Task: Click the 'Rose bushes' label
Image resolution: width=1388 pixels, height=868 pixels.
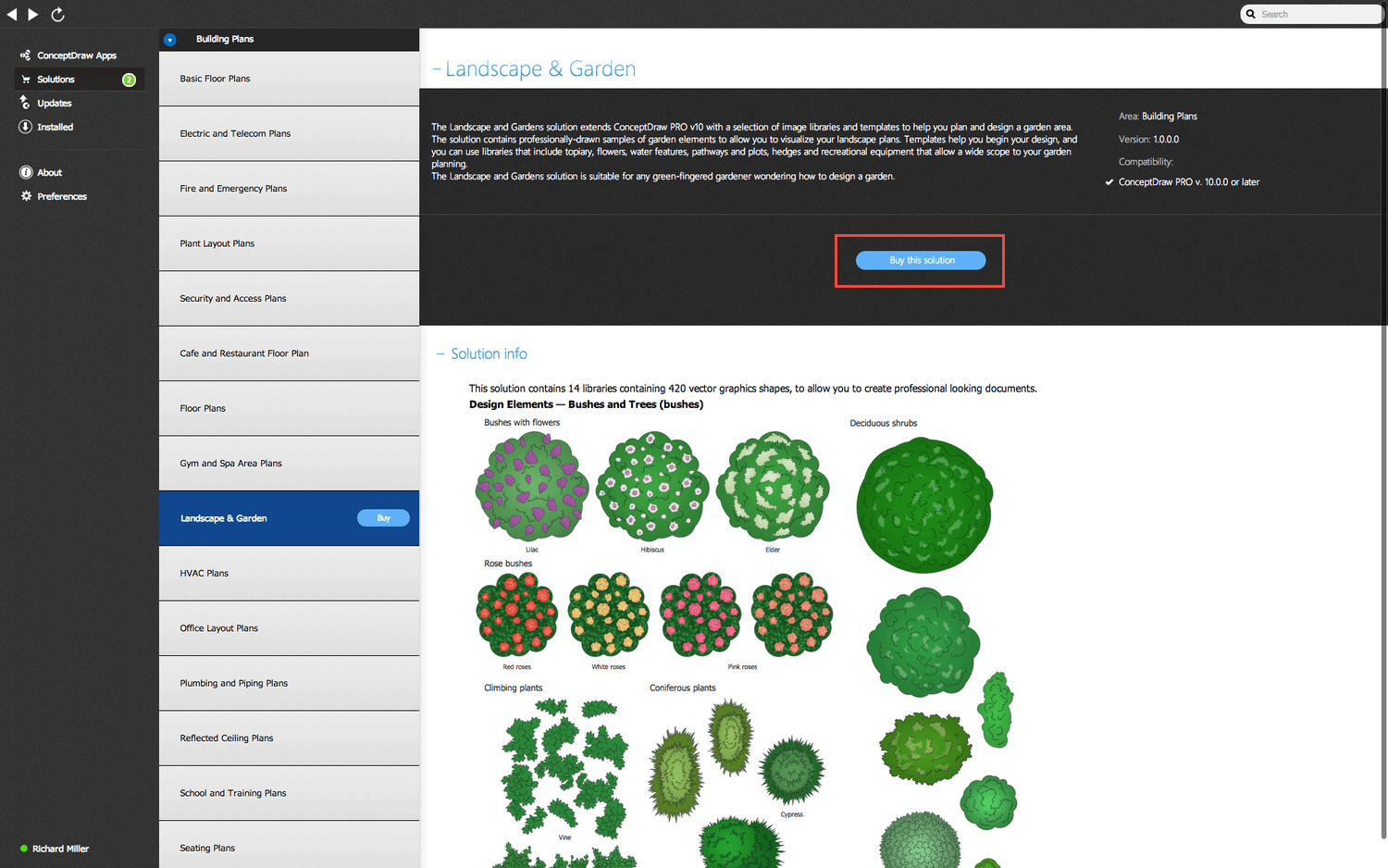Action: pos(508,564)
